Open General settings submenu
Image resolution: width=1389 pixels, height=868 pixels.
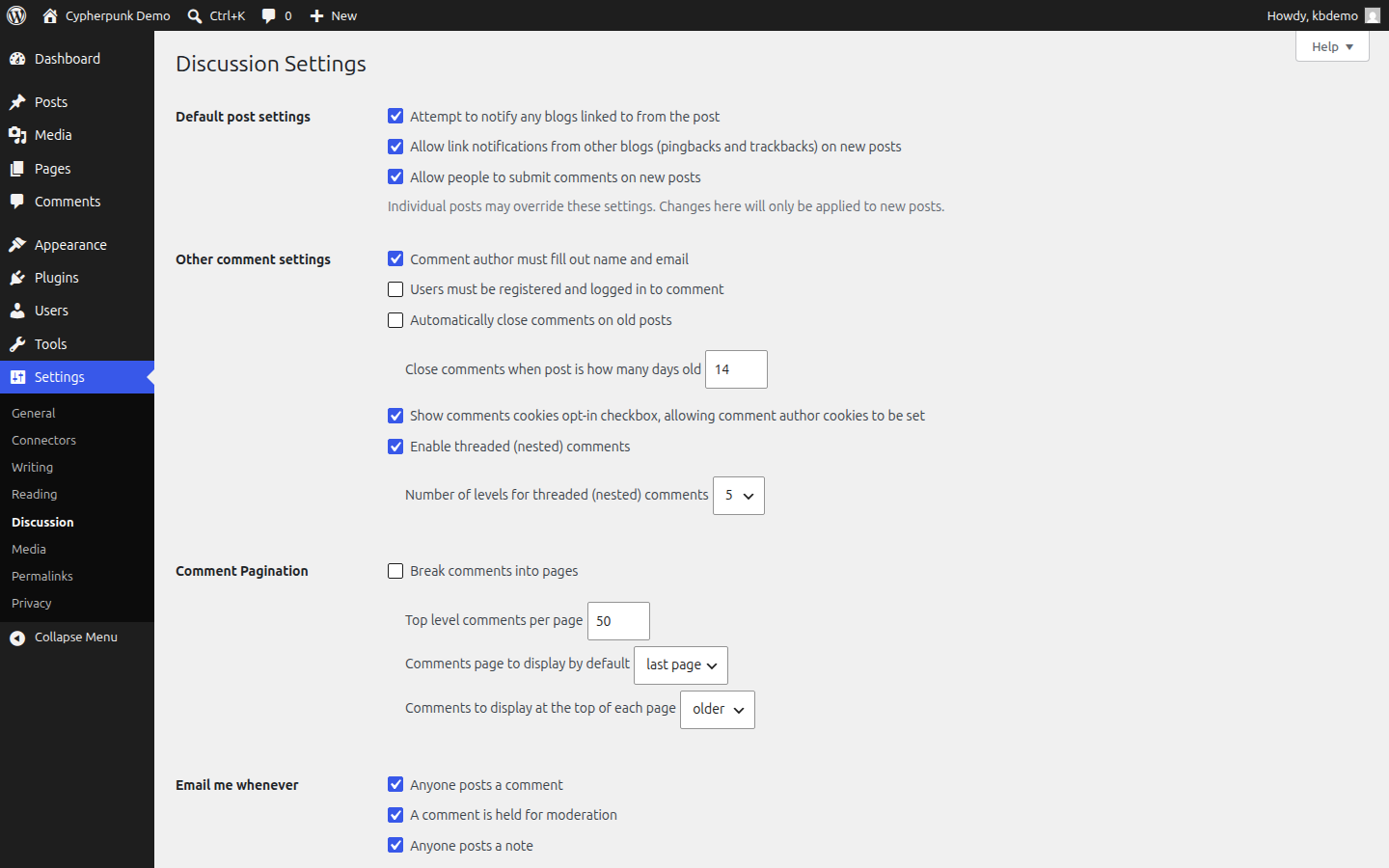34,413
